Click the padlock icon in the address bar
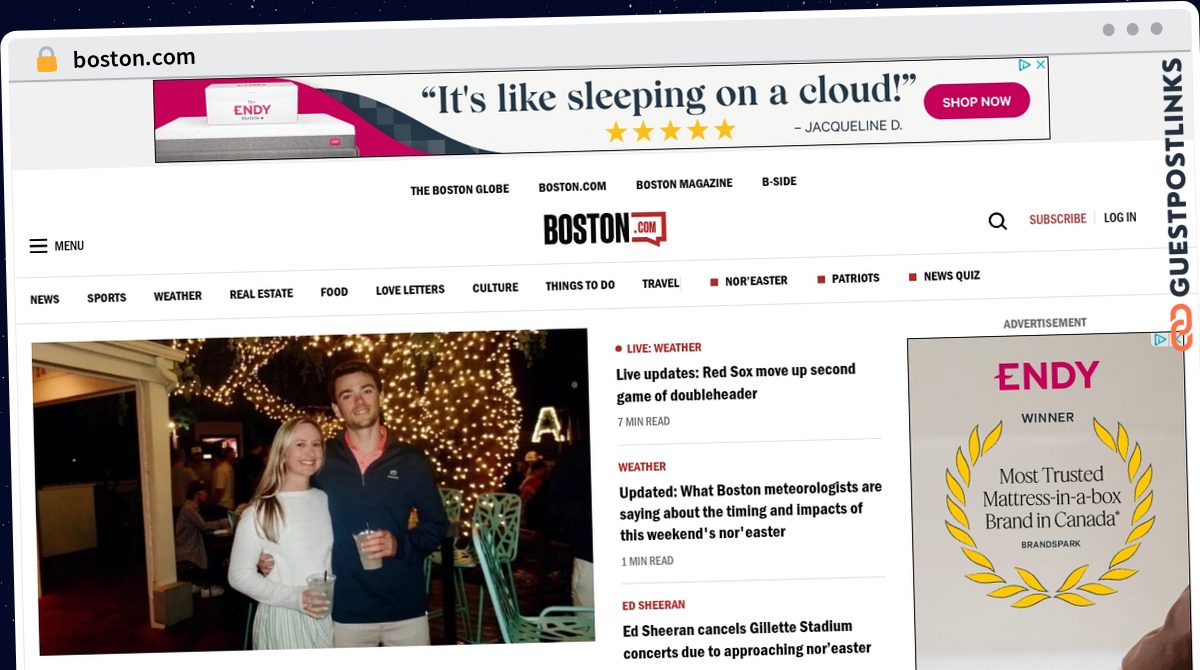Viewport: 1200px width, 670px height. point(47,60)
